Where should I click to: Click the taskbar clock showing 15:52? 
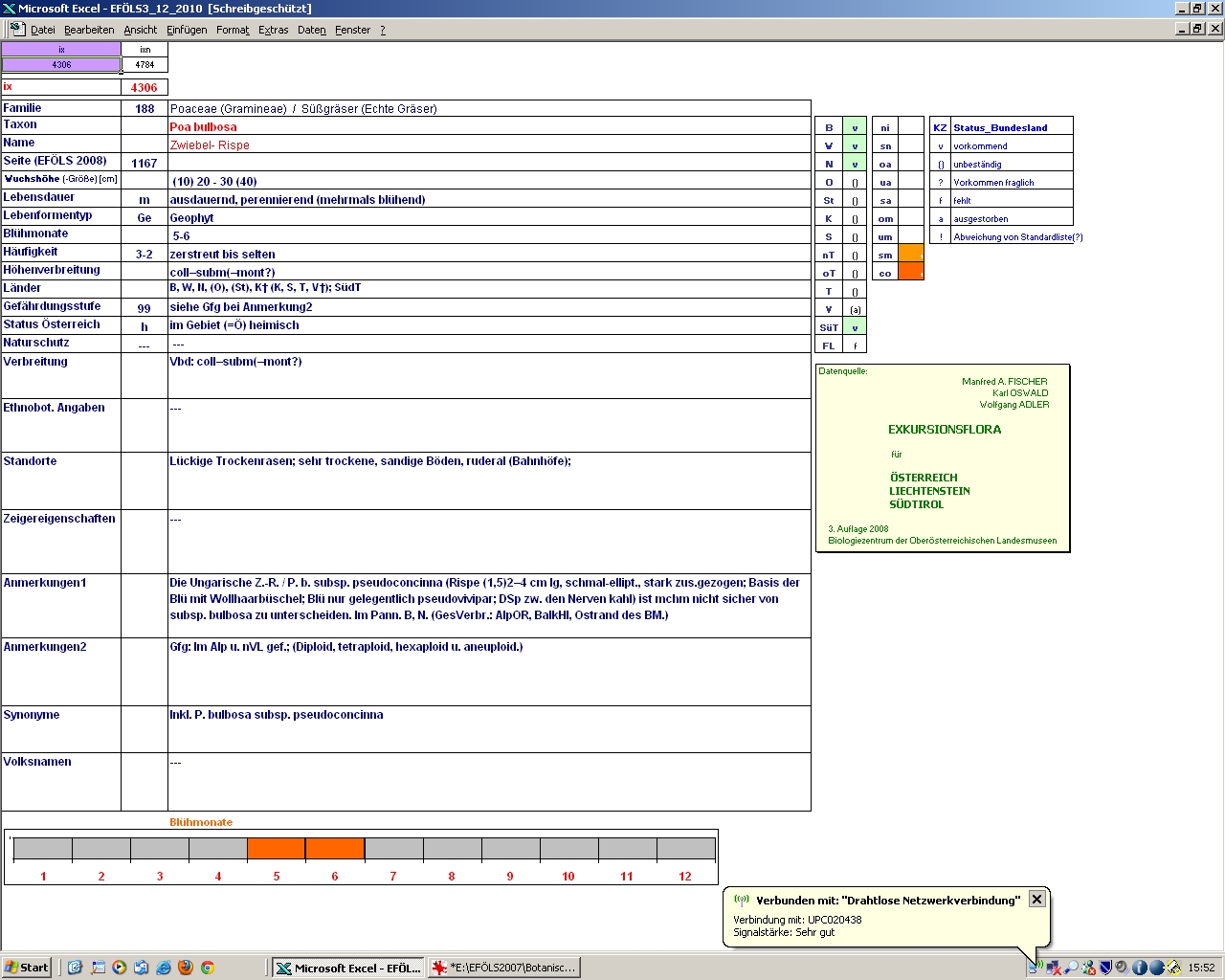point(1201,968)
